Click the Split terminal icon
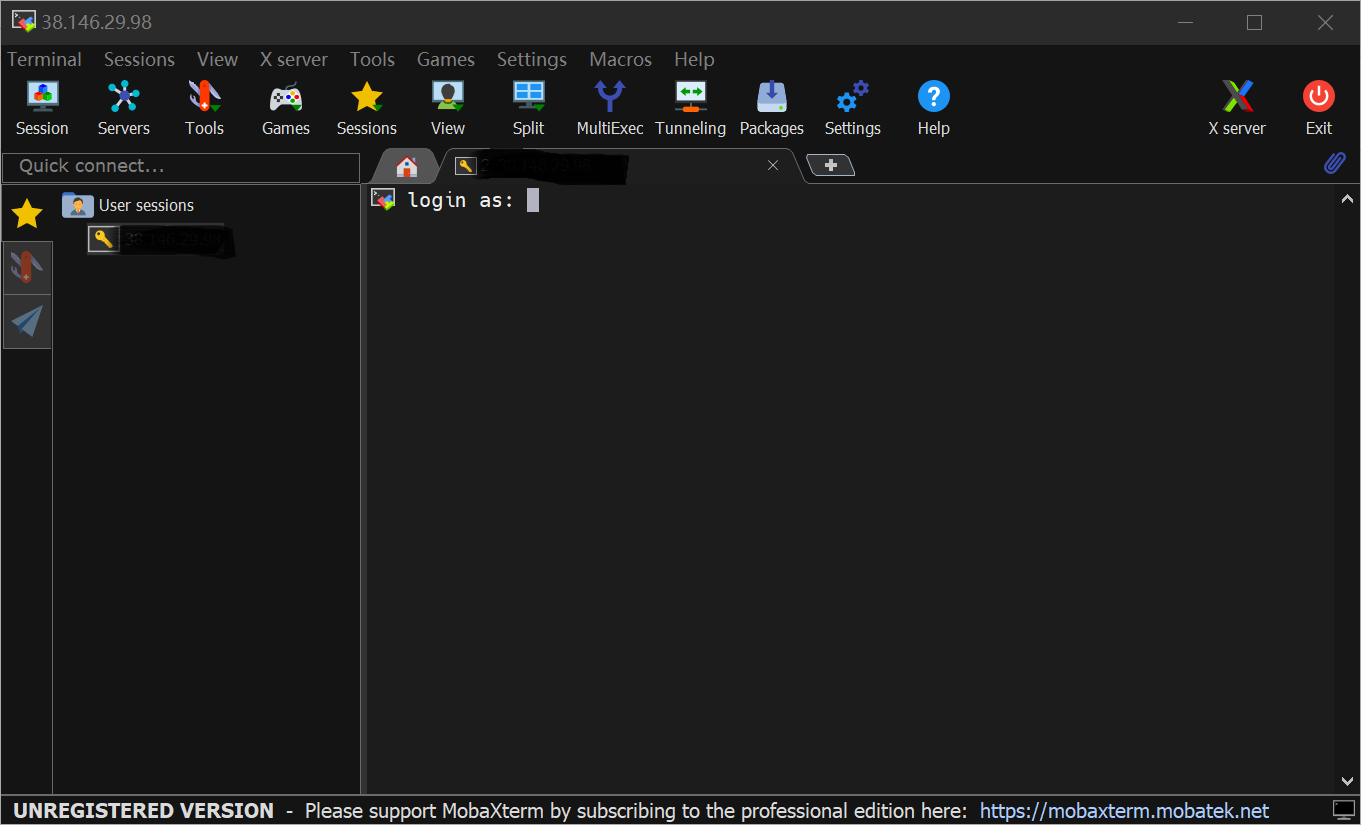This screenshot has height=825, width=1361. 528,108
